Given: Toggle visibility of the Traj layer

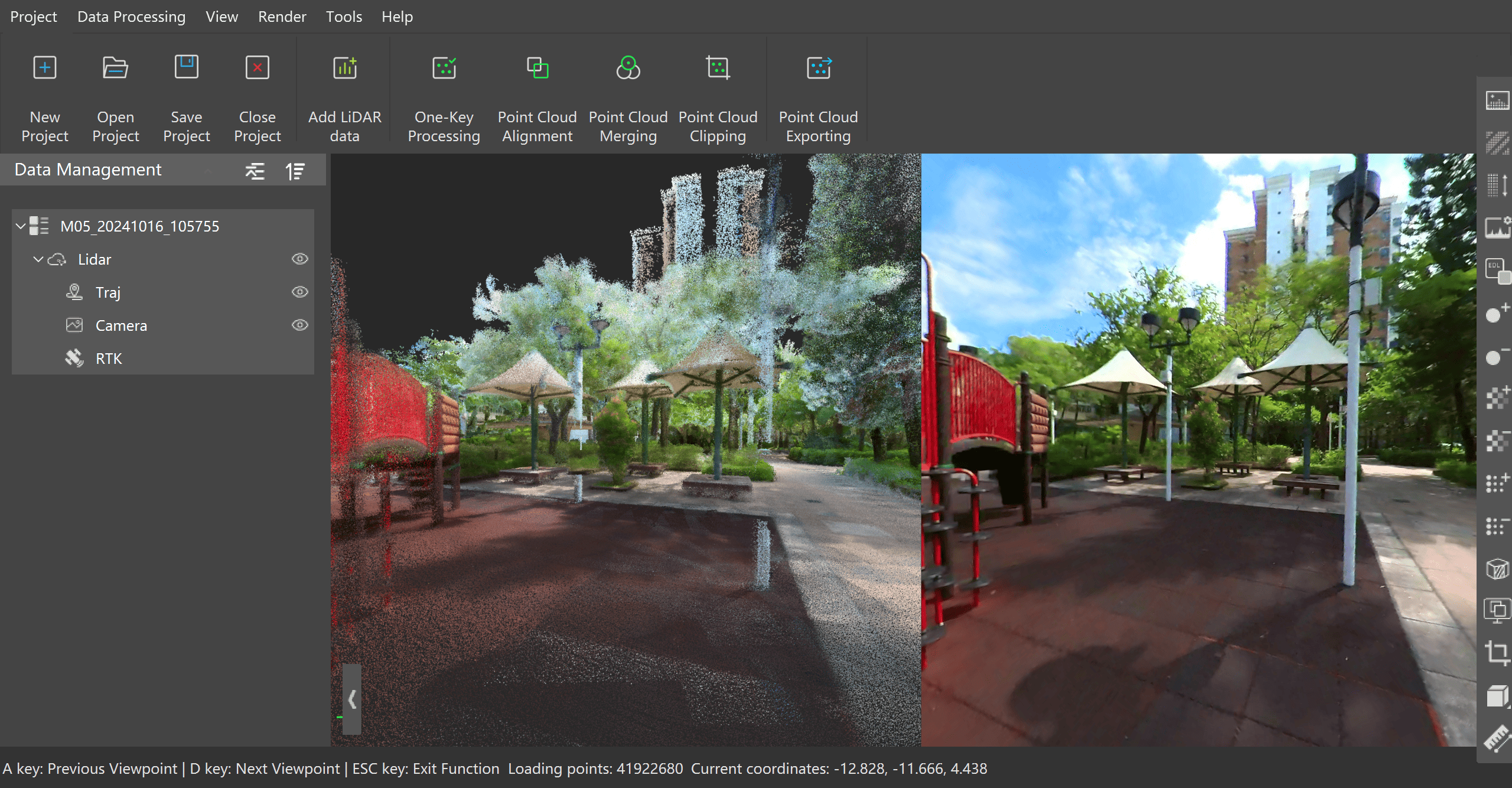Looking at the screenshot, I should pyautogui.click(x=300, y=292).
